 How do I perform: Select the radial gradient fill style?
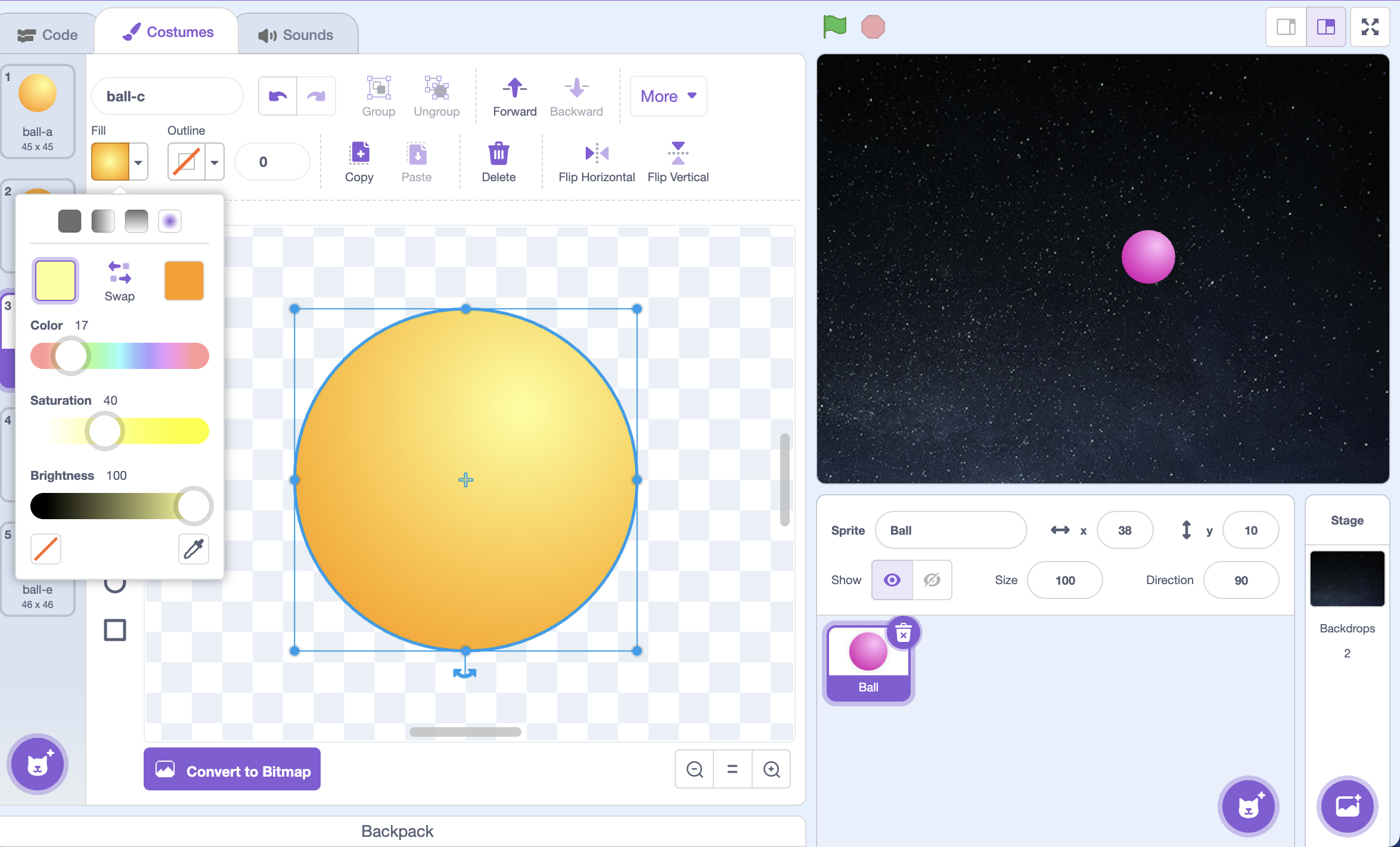(170, 221)
